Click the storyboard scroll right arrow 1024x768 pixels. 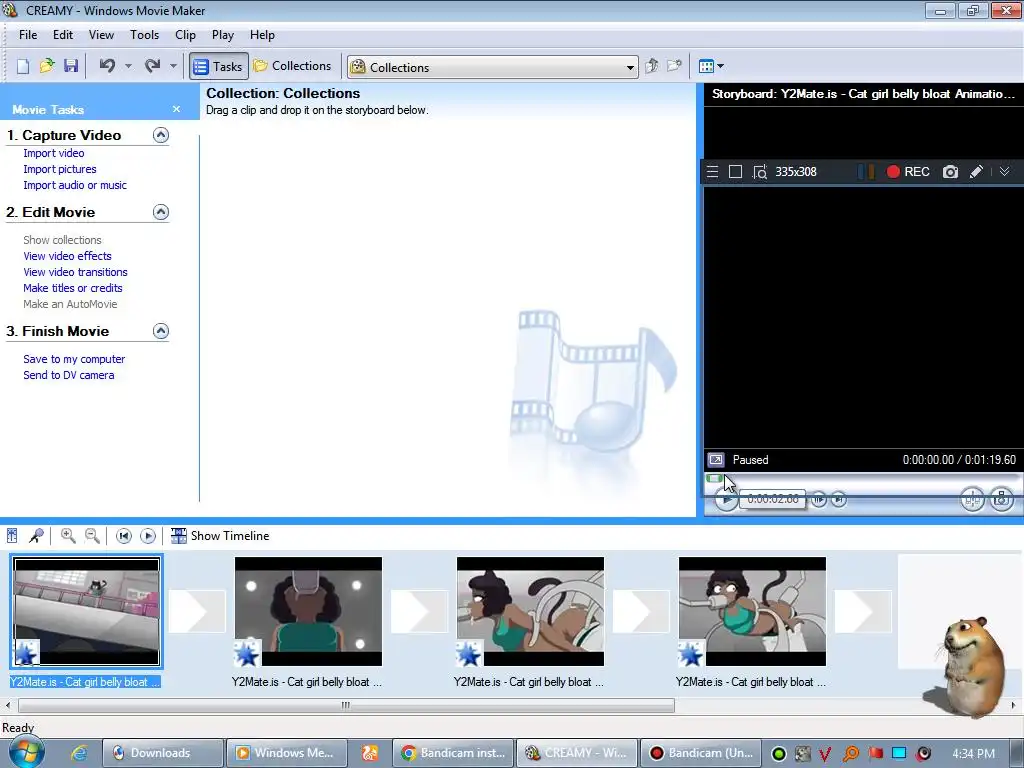[x=1014, y=705]
